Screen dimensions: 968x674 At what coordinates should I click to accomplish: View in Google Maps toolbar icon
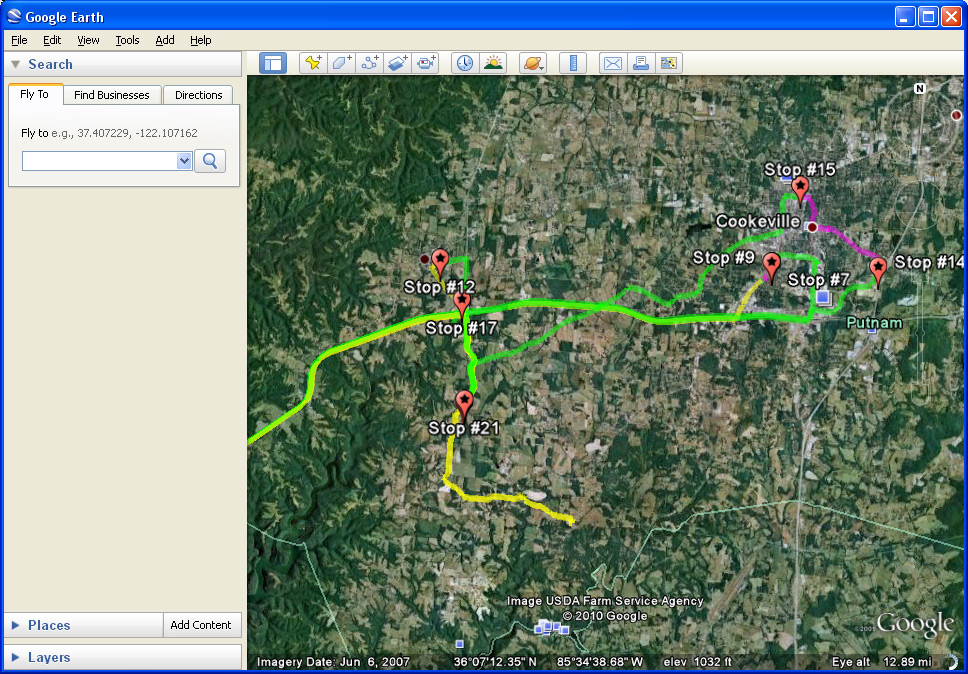pos(669,63)
